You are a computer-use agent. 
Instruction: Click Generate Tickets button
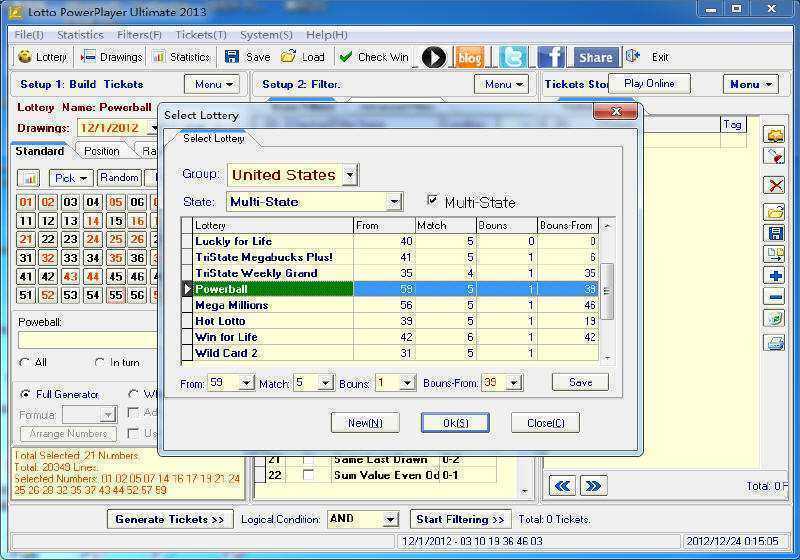pyautogui.click(x=170, y=519)
